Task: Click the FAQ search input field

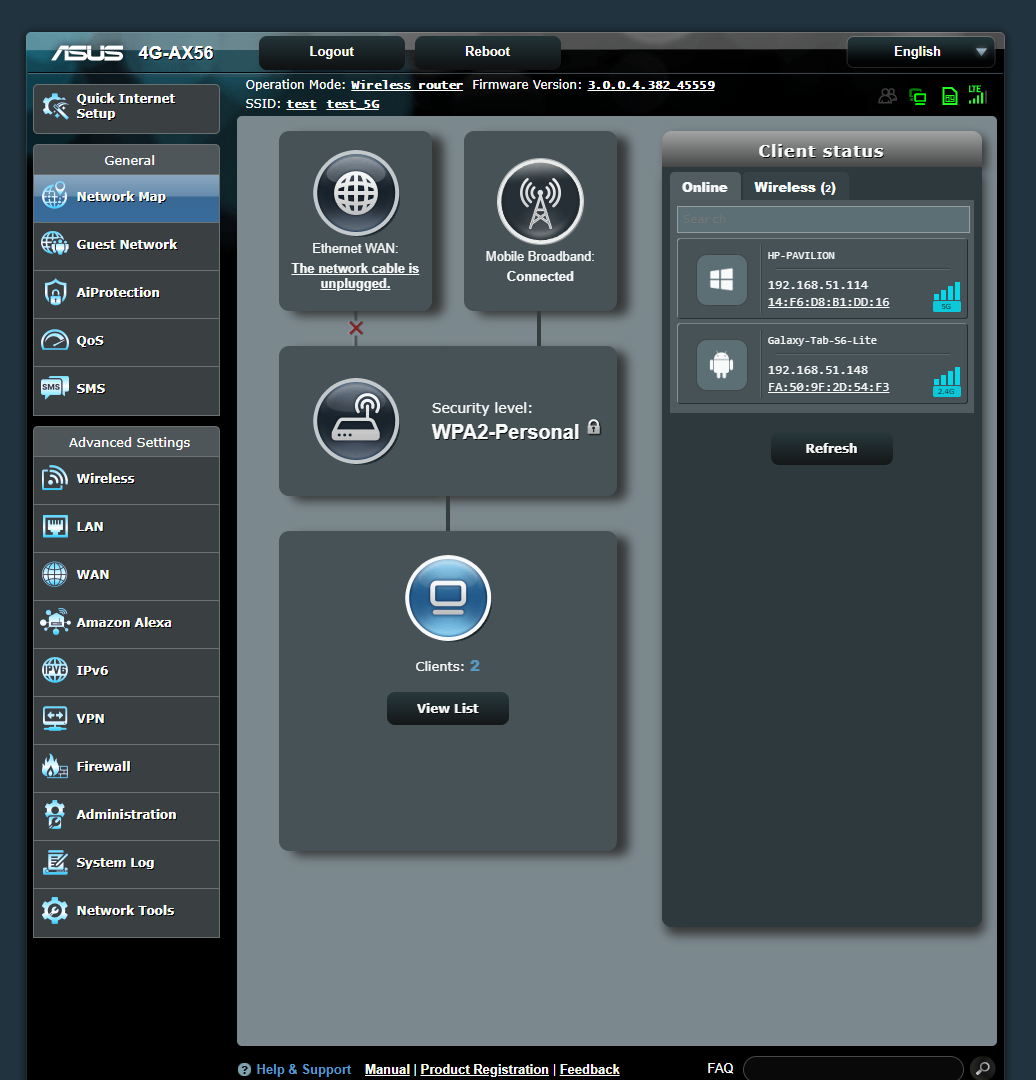Action: pos(853,1068)
